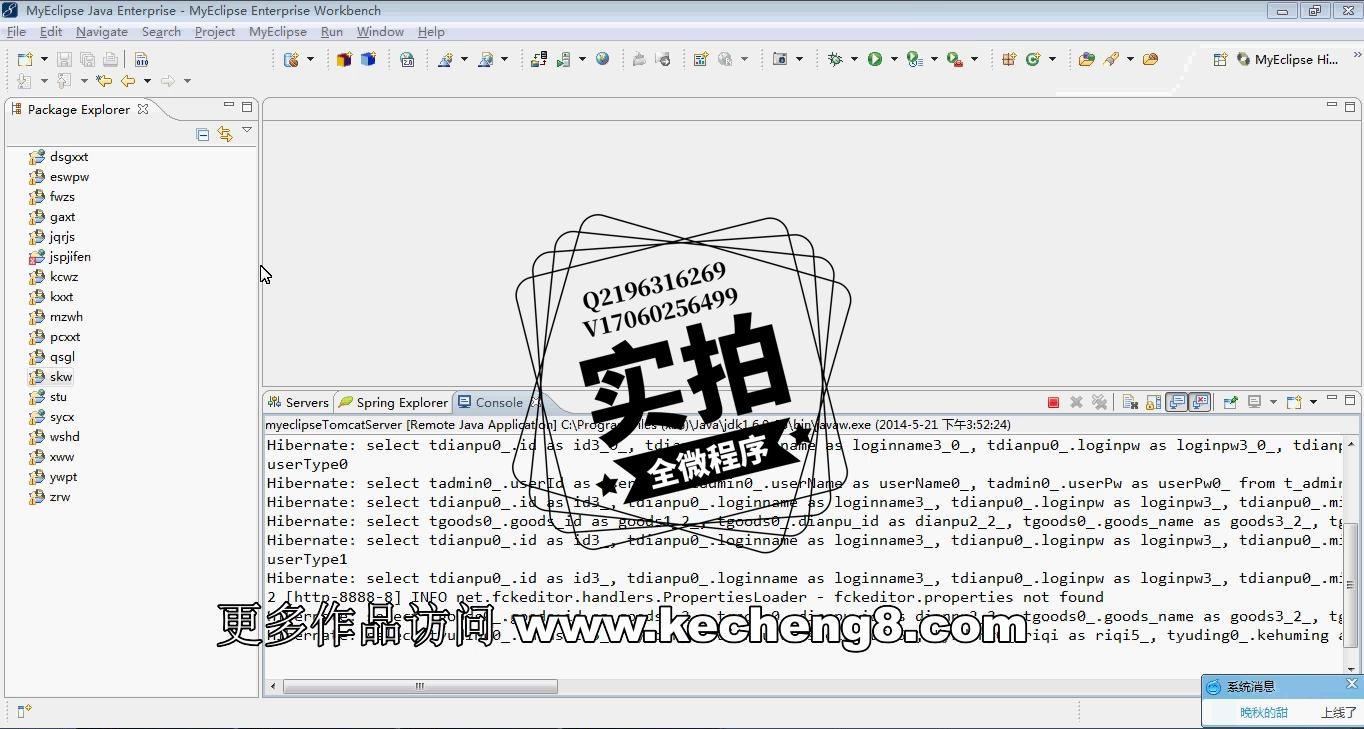This screenshot has height=729, width=1364.
Task: Open the Package Explorer view menu triangle
Action: (247, 130)
